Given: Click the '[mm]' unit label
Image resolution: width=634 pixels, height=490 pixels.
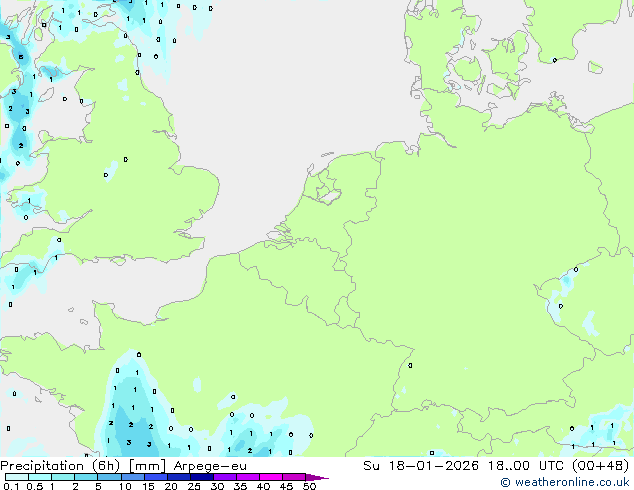Looking at the screenshot, I should [x=147, y=466].
